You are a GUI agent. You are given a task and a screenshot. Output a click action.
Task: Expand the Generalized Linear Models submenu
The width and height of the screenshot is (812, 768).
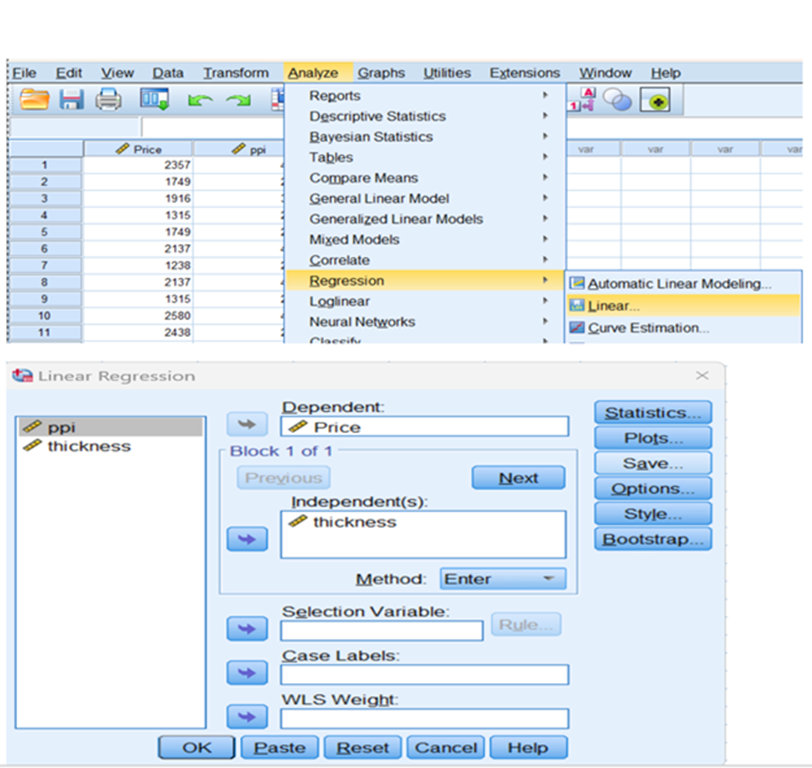coord(425,219)
